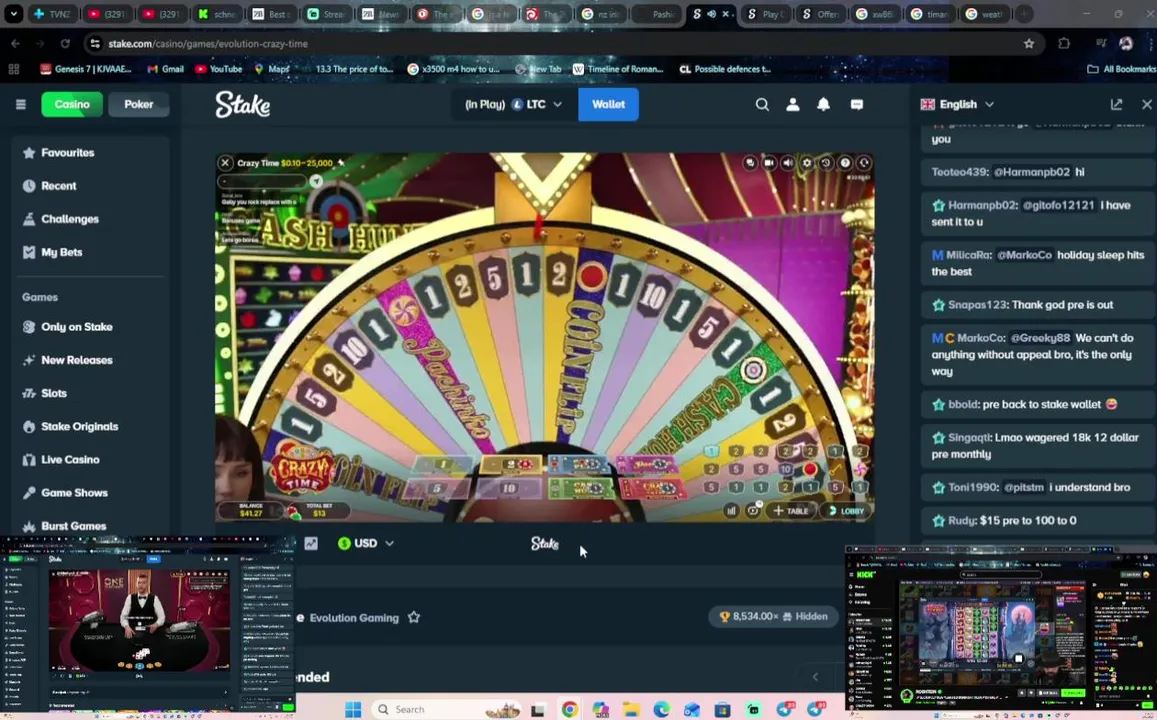The height and width of the screenshot is (720, 1157).
Task: Open the Gmail bookmark
Action: (x=165, y=69)
